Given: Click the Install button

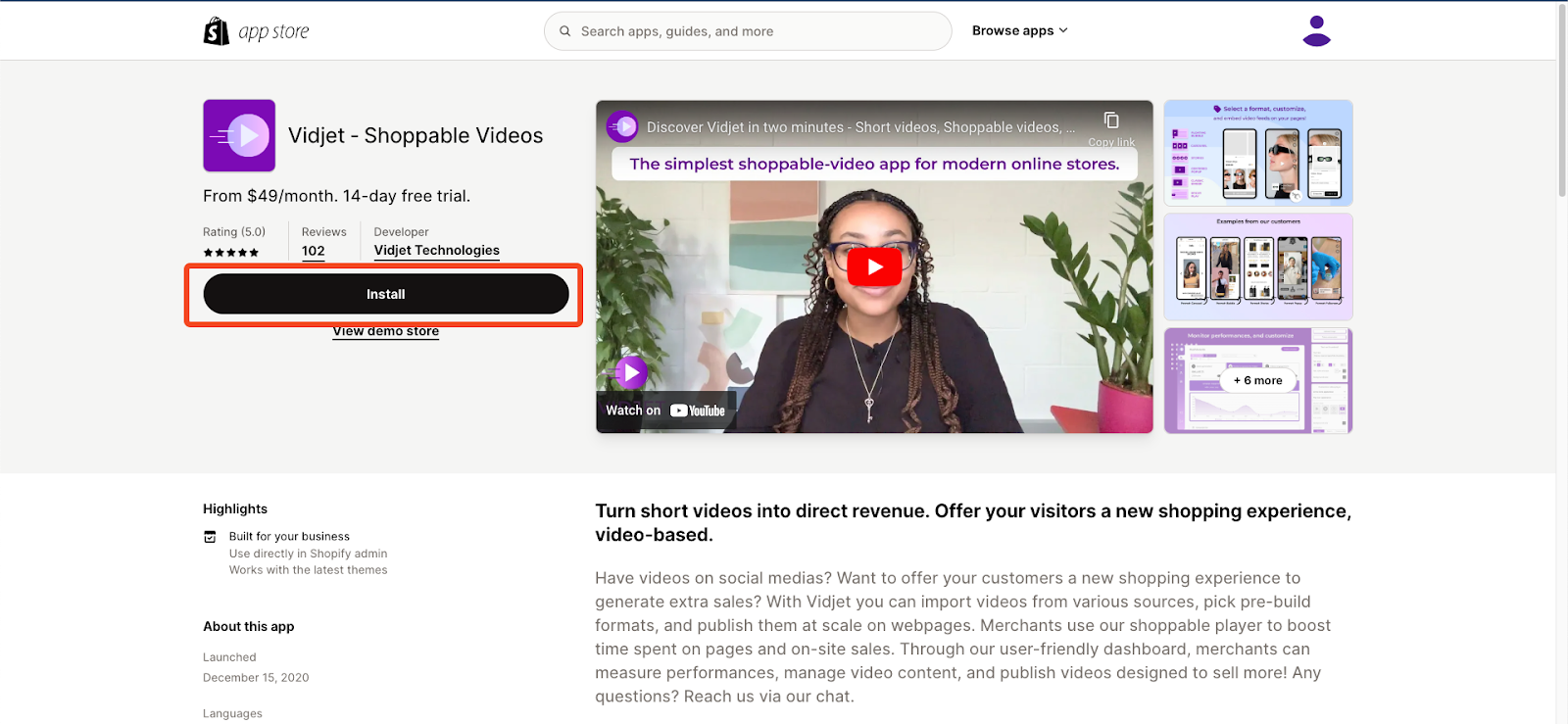Looking at the screenshot, I should [386, 294].
